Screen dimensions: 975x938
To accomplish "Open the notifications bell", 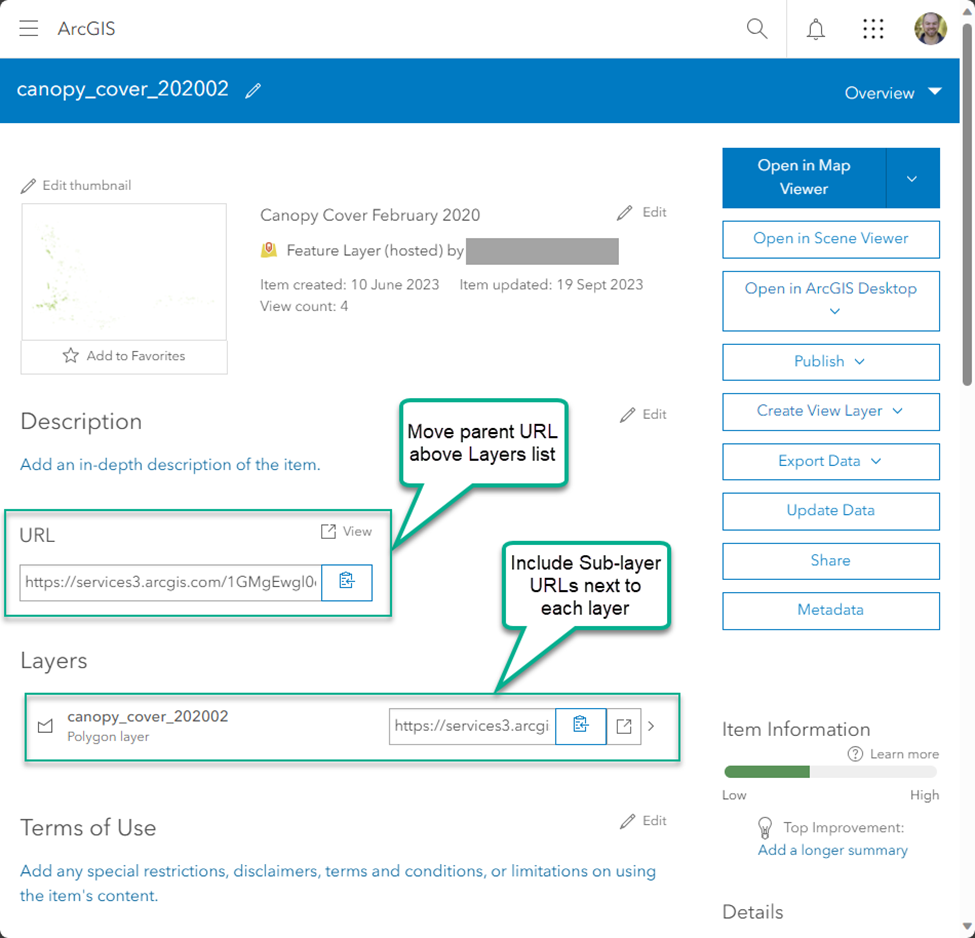I will tap(815, 29).
